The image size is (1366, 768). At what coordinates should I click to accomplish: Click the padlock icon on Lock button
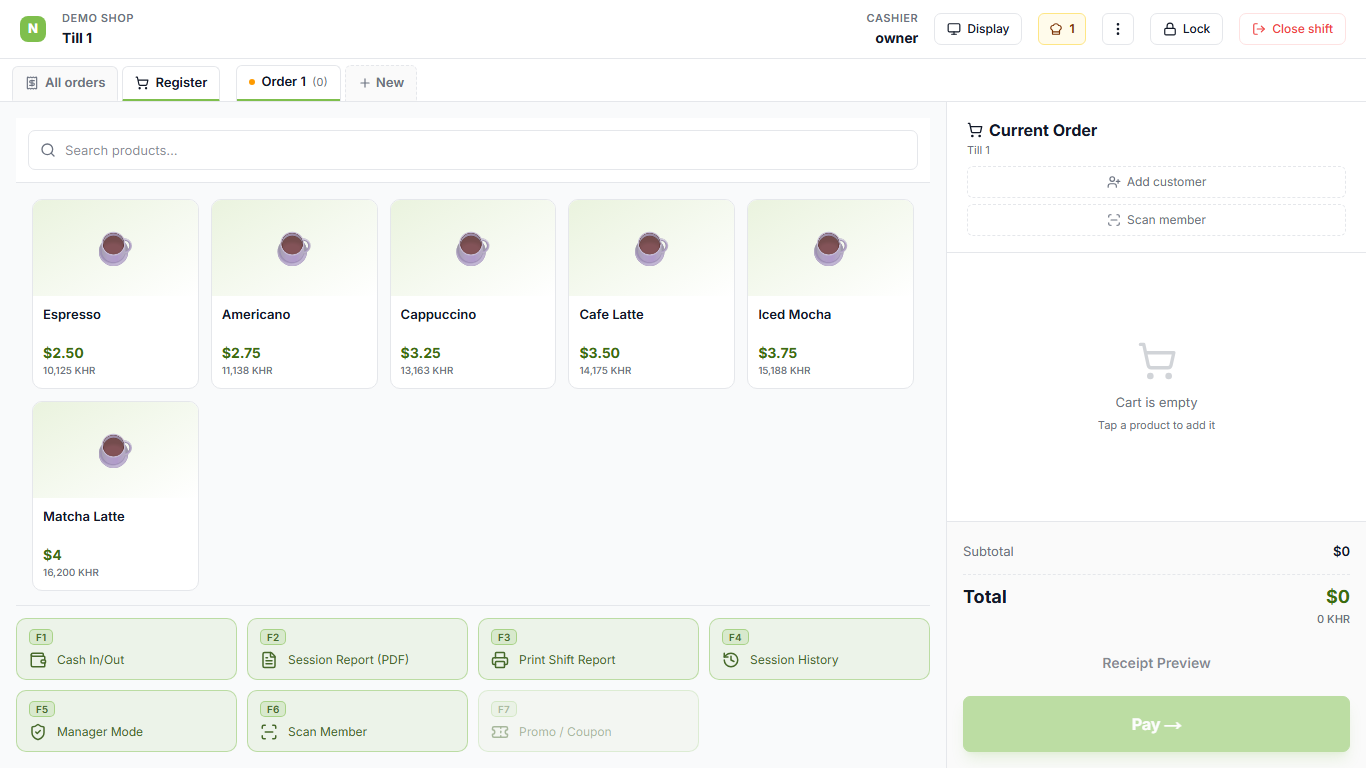[1170, 29]
